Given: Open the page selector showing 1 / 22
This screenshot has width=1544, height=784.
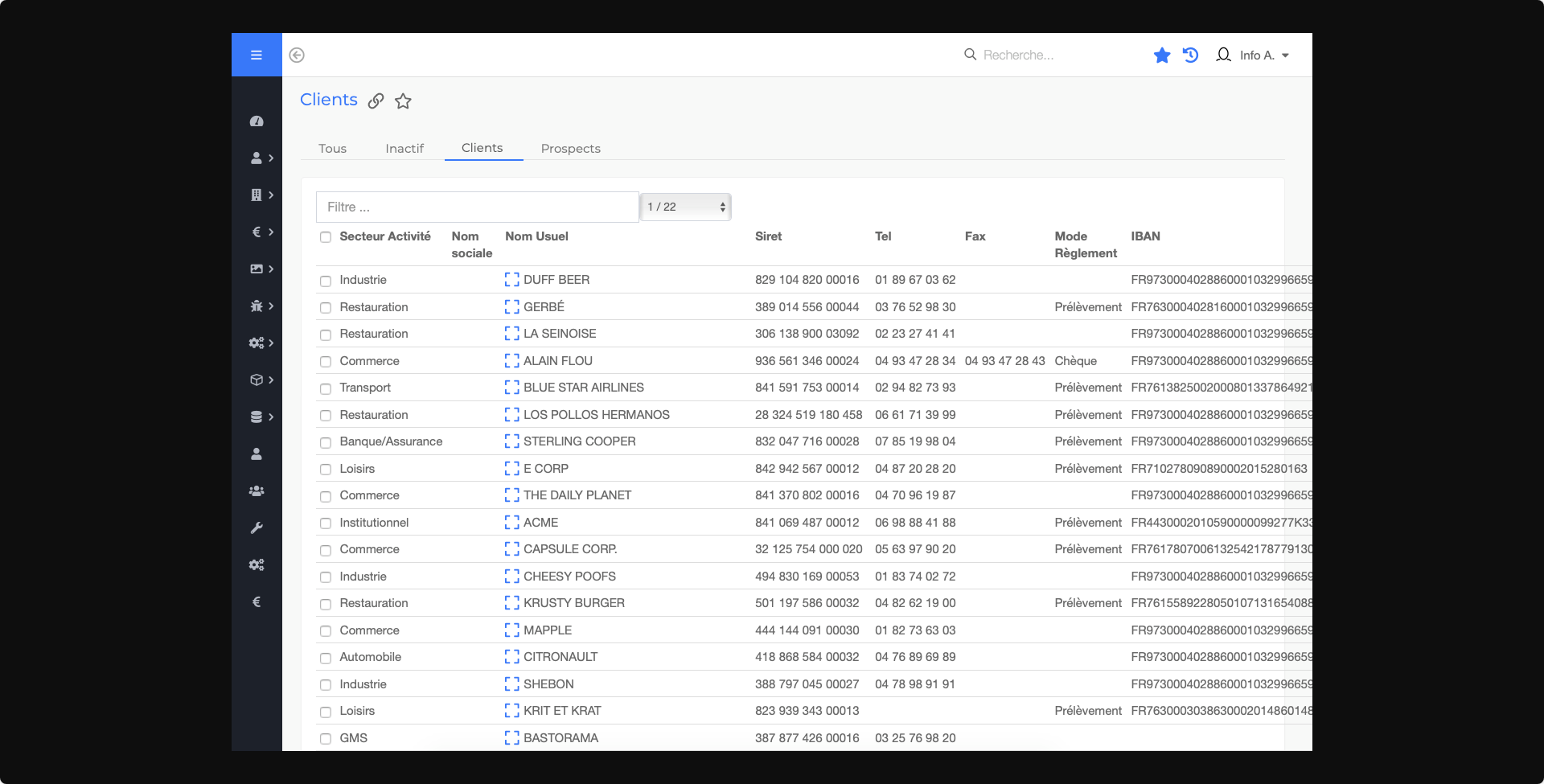Looking at the screenshot, I should click(686, 207).
